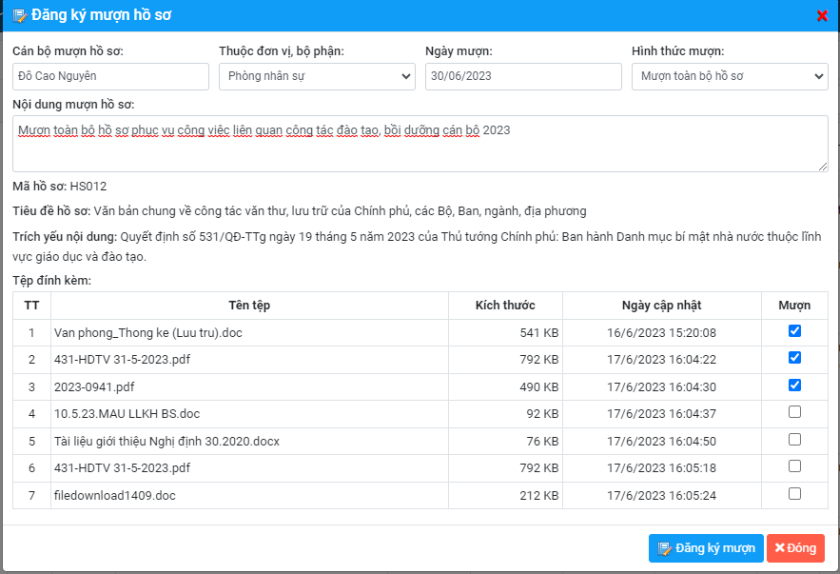Click the Ngày cập nhật column header
The height and width of the screenshot is (574, 840).
(x=661, y=305)
